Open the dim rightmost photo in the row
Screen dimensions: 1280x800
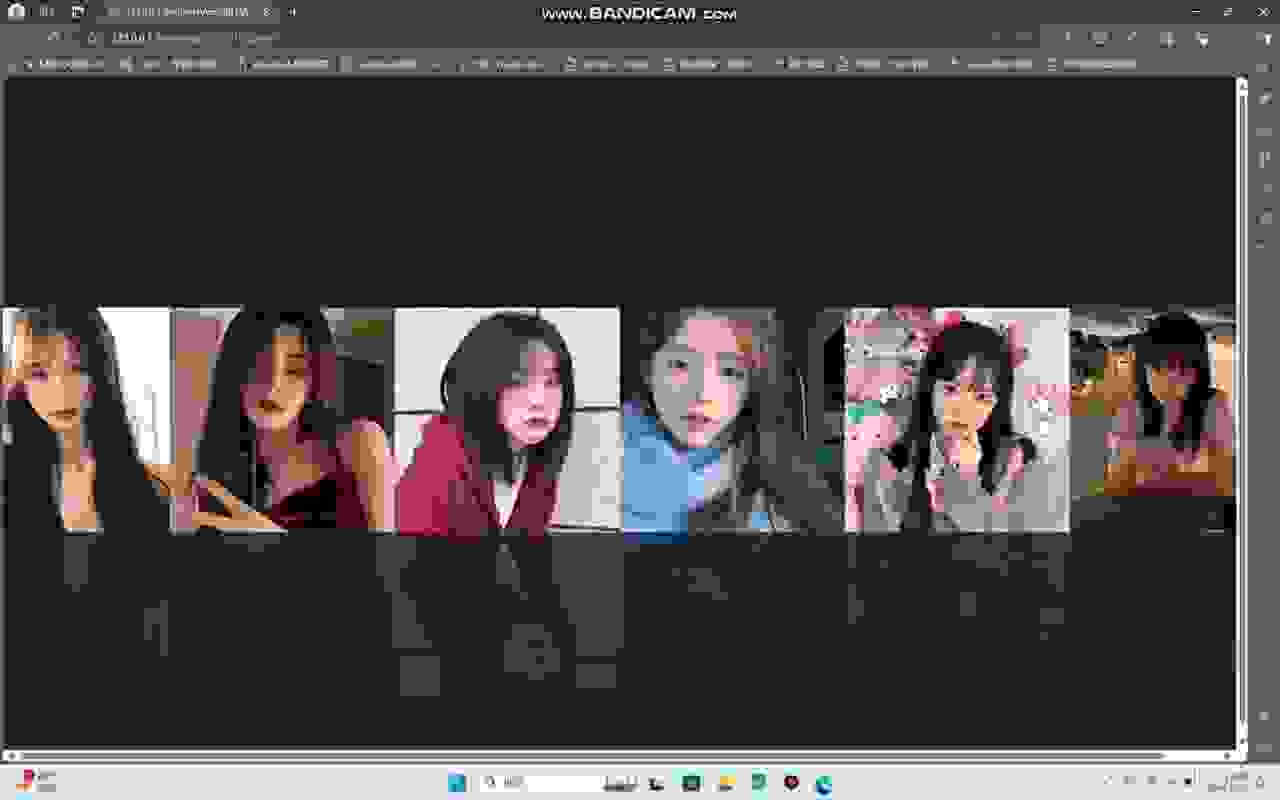click(x=1152, y=420)
